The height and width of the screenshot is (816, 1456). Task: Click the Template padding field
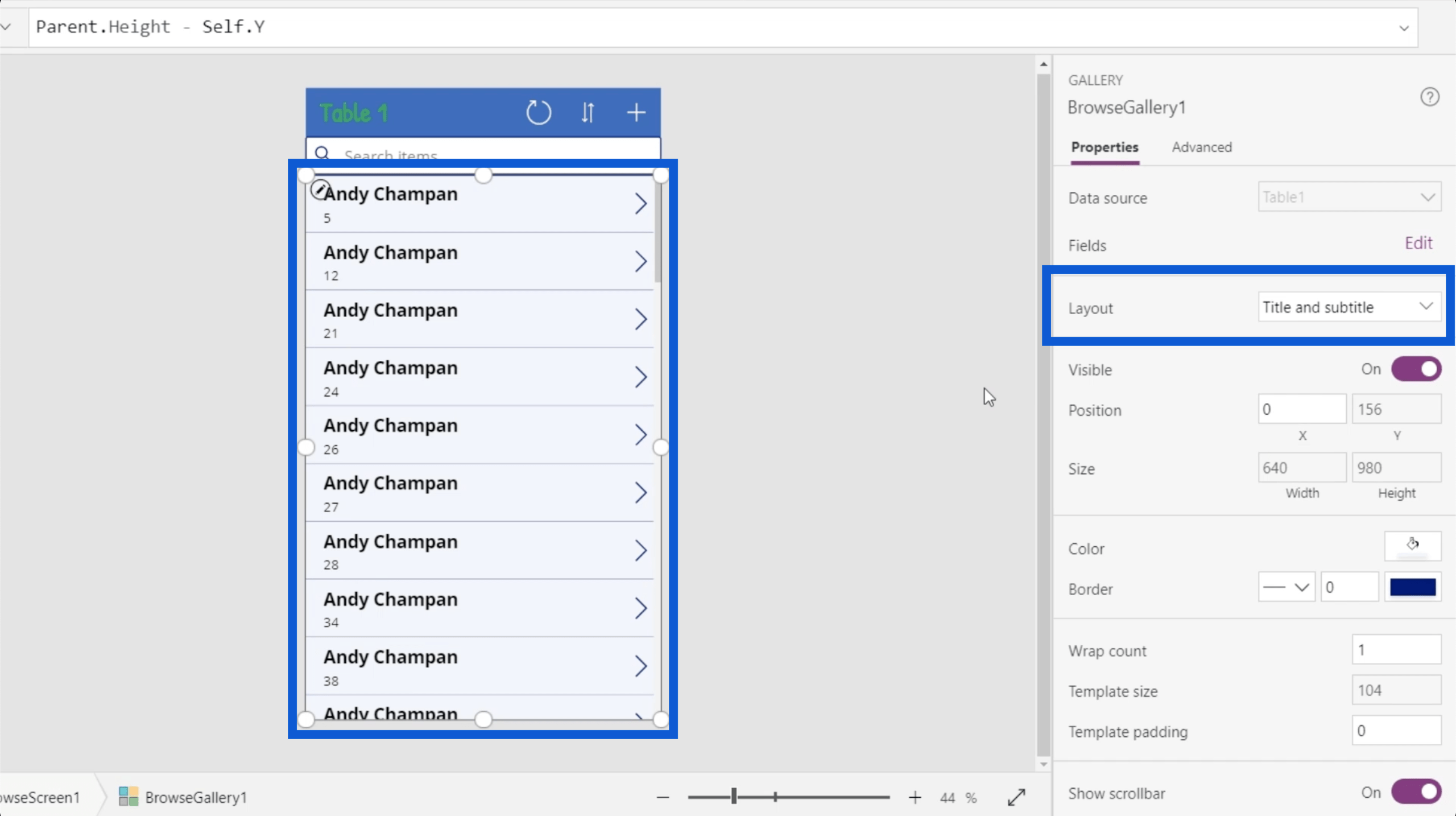[x=1396, y=730]
